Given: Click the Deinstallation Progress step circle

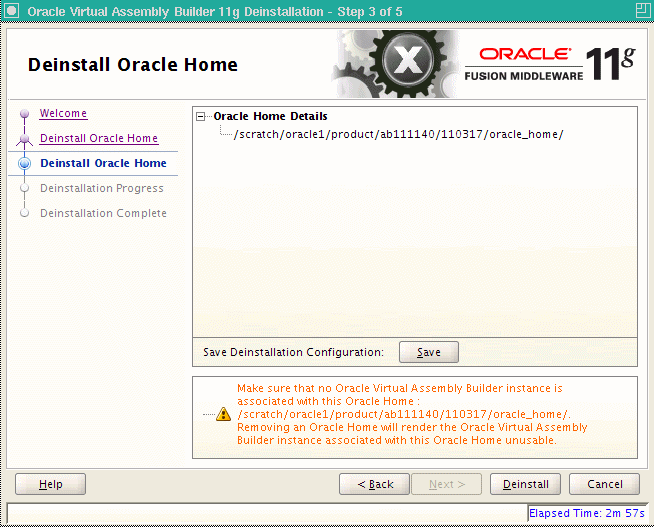Looking at the screenshot, I should [x=25, y=188].
